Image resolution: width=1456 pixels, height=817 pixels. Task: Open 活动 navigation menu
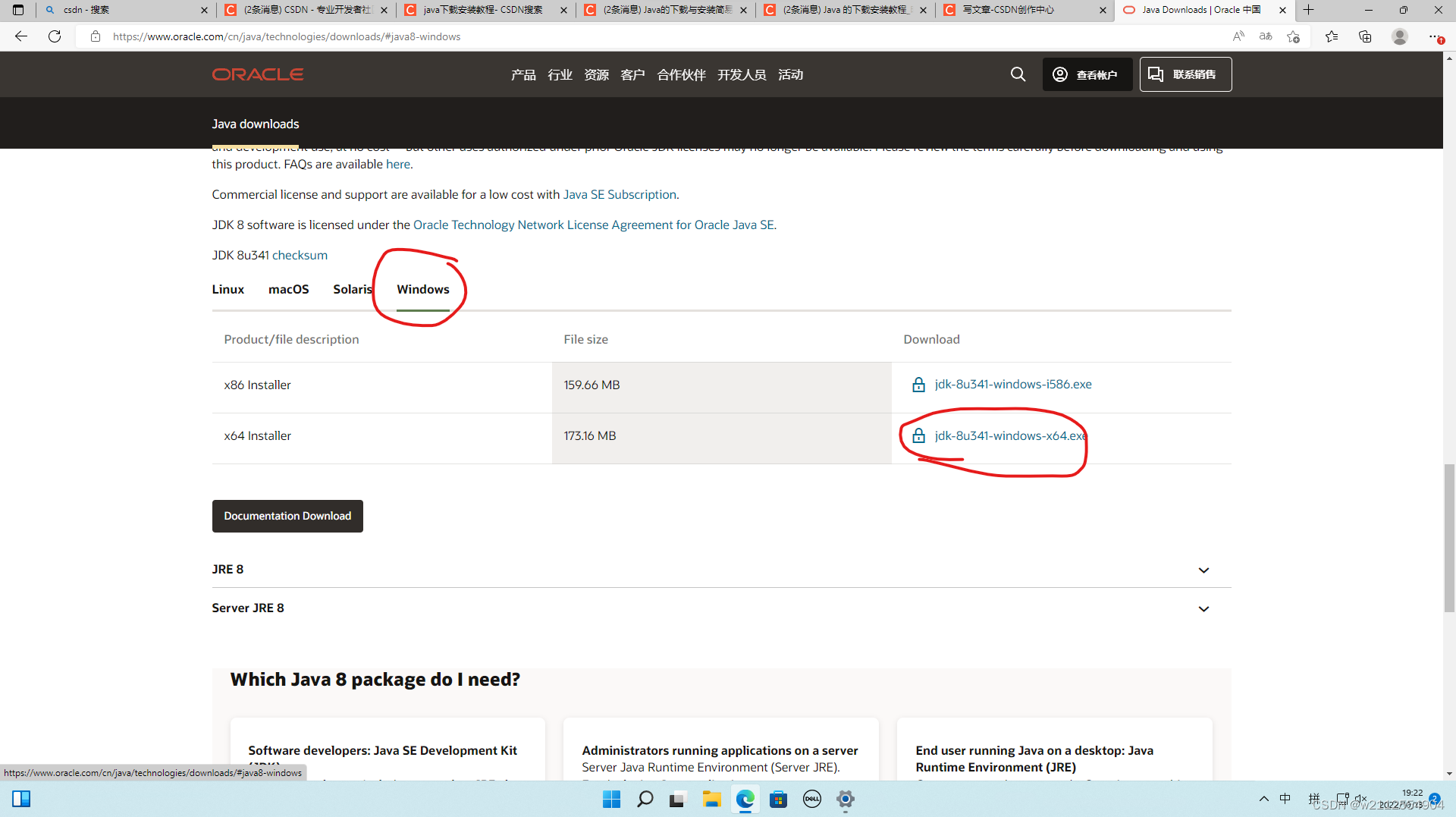coord(790,74)
